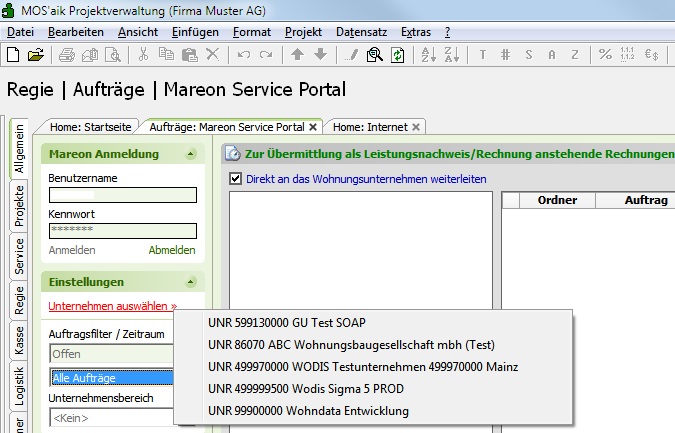The image size is (675, 433).
Task: Close the Home: Internet tab
Action: [415, 127]
